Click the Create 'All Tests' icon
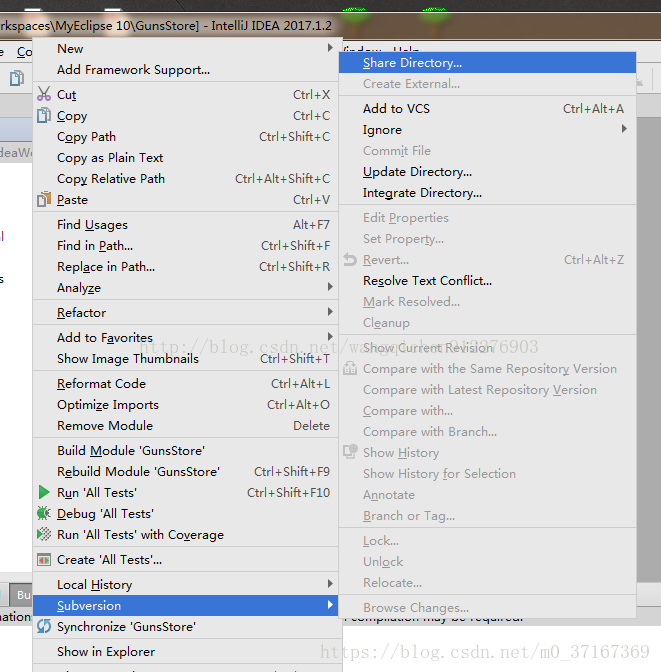 (44, 559)
